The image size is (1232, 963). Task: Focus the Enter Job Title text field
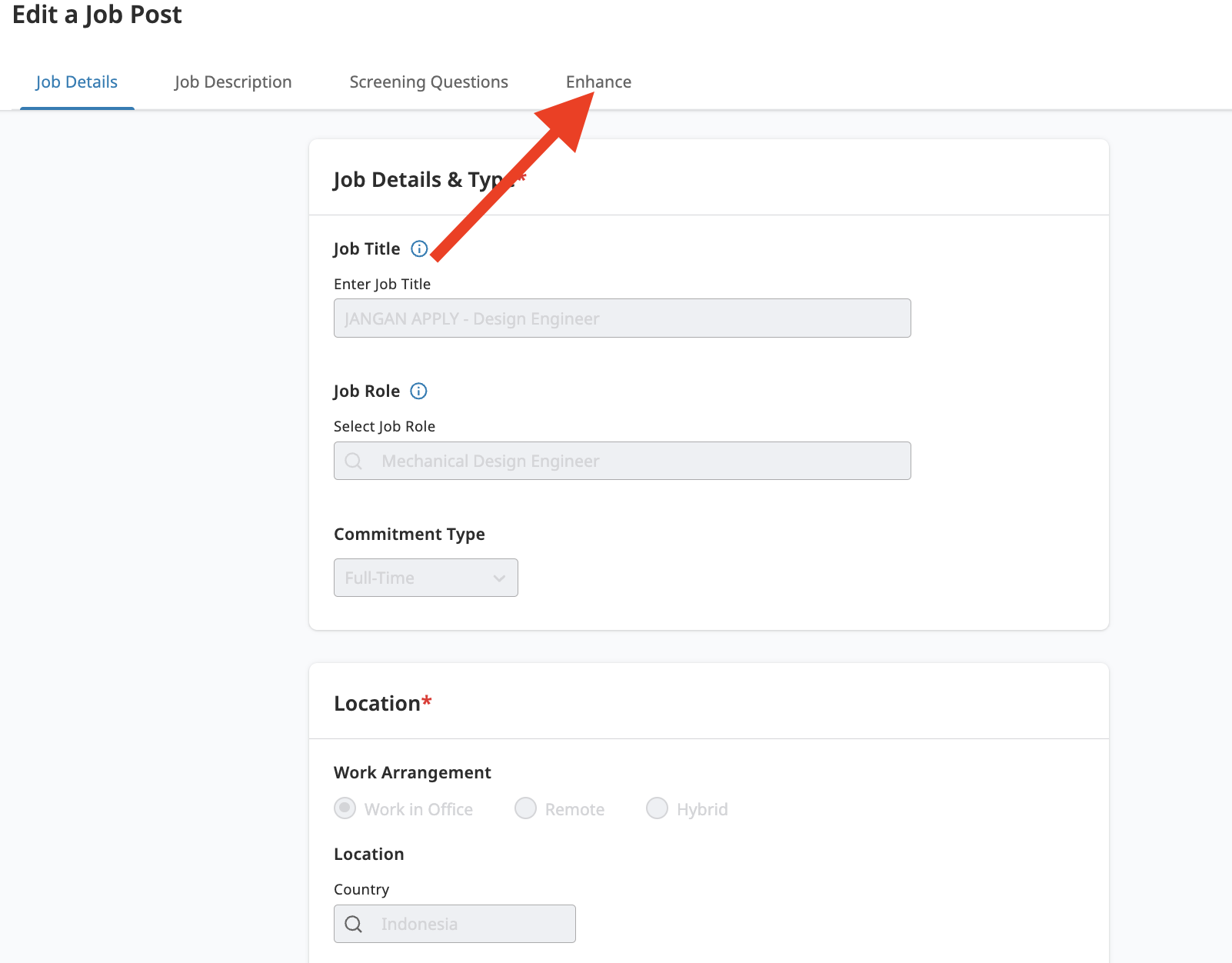pos(621,318)
